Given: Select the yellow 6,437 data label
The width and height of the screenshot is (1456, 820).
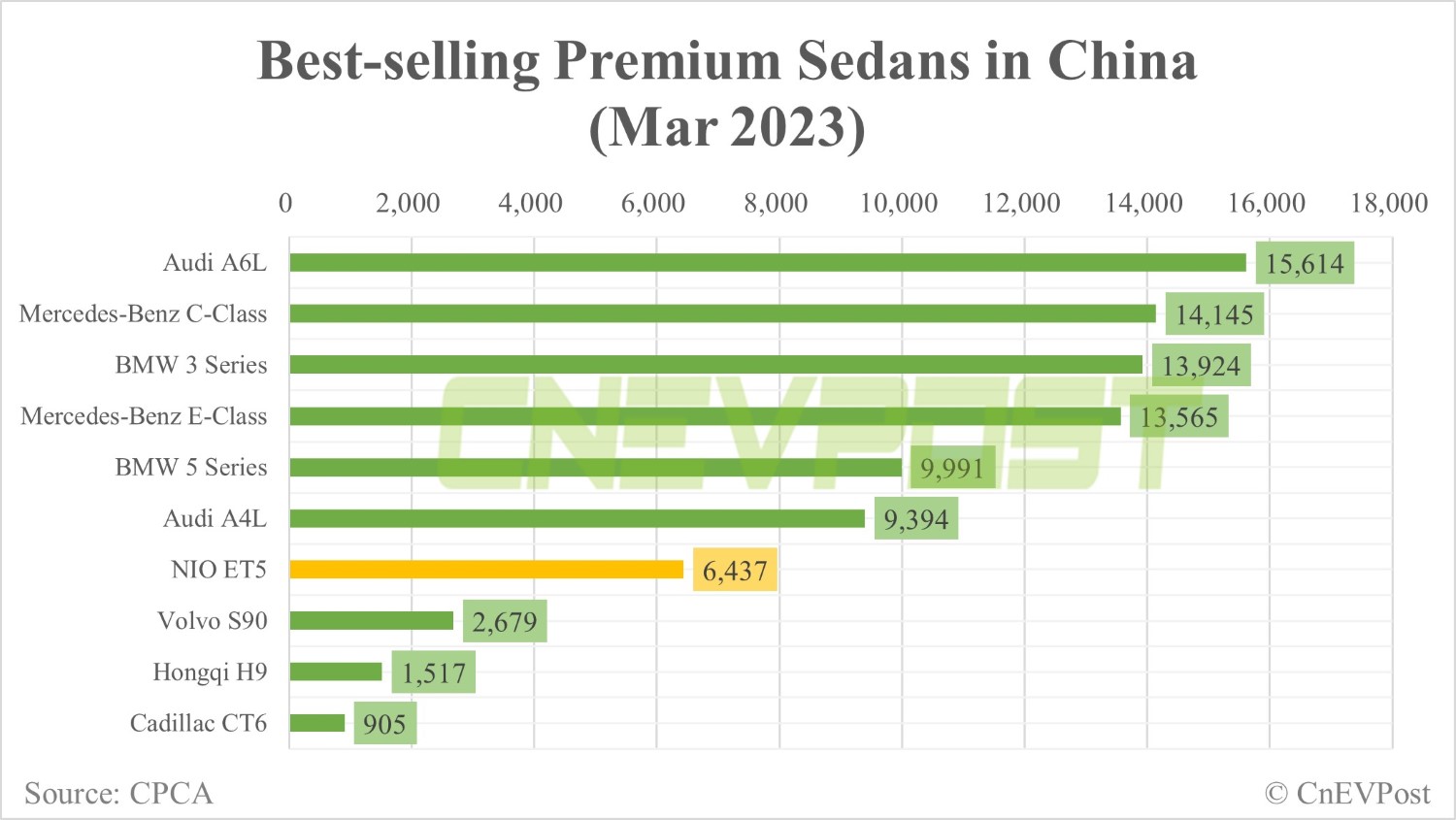Looking at the screenshot, I should coord(735,571).
